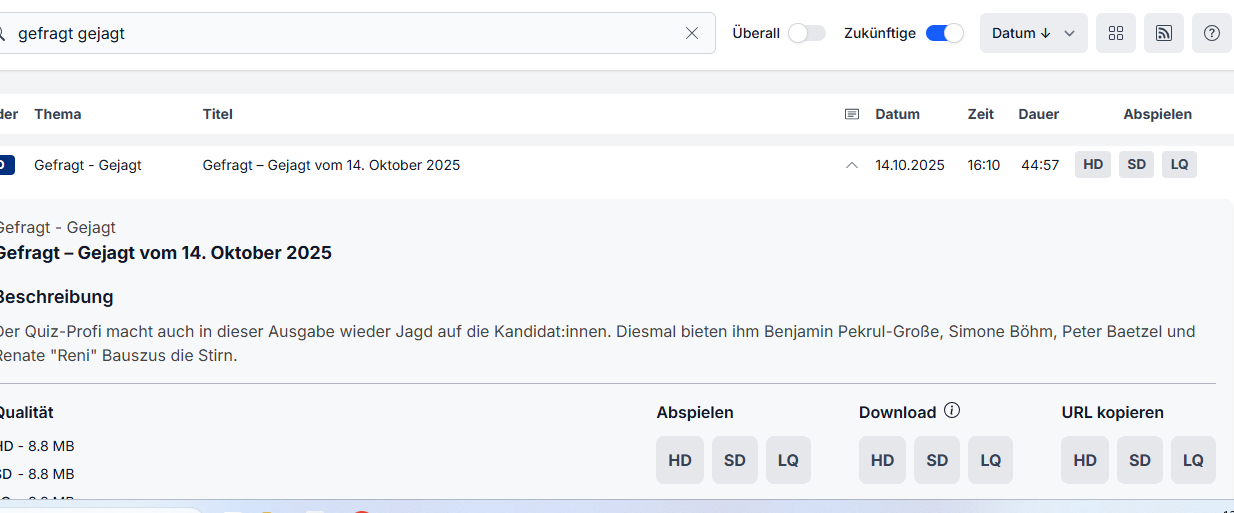The width and height of the screenshot is (1234, 513).
Task: Copy the LQ video URL
Action: (x=1193, y=460)
